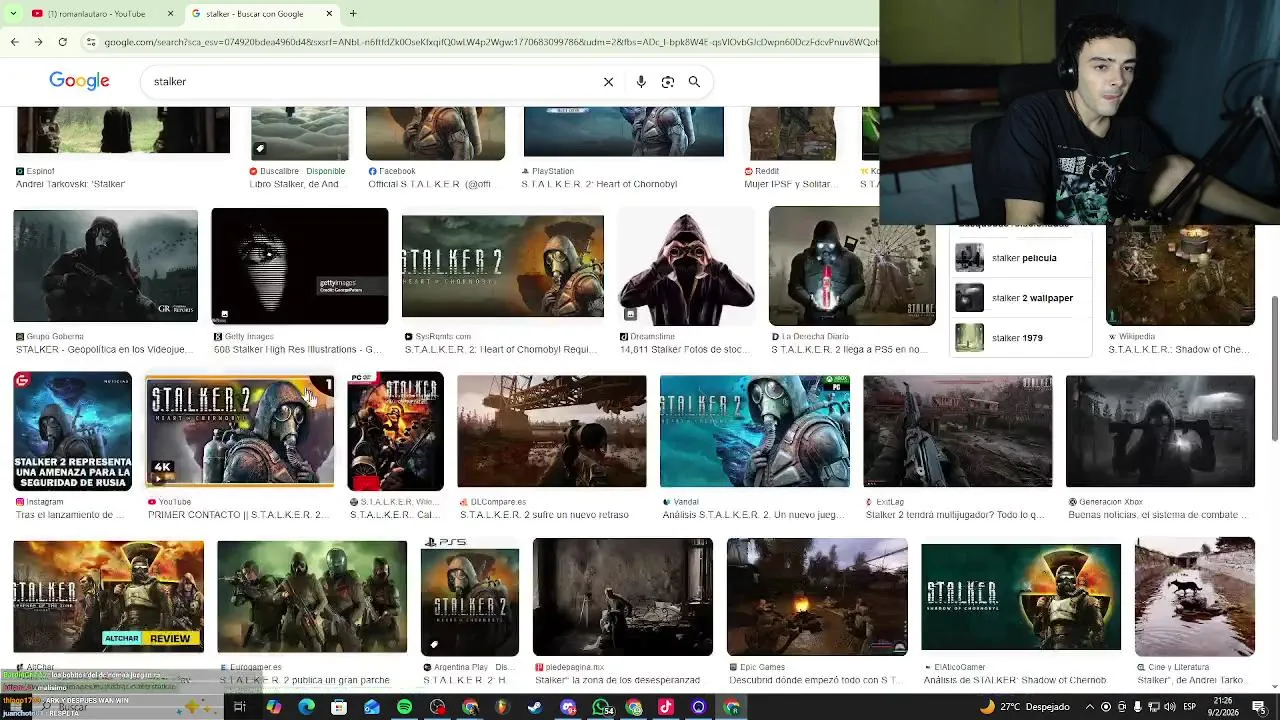Screen dimensions: 1280x720
Task: Open Task View on the taskbar
Action: (x=240, y=707)
